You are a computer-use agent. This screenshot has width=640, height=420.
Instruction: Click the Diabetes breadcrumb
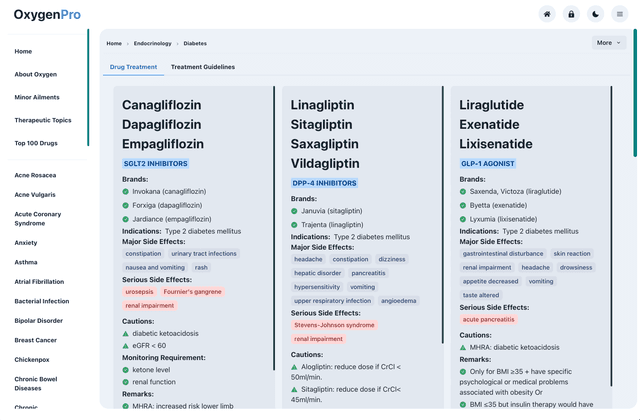point(195,43)
